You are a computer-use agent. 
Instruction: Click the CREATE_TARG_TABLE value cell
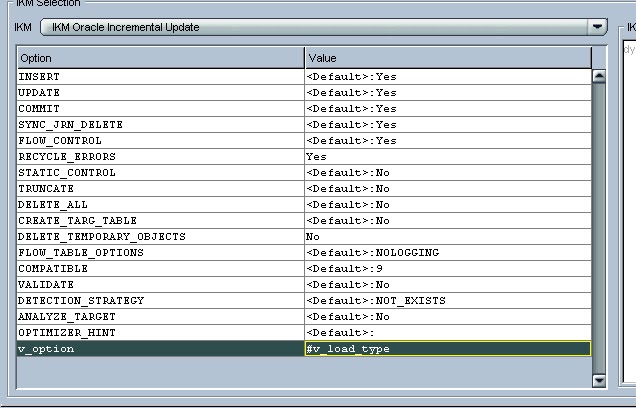click(448, 221)
